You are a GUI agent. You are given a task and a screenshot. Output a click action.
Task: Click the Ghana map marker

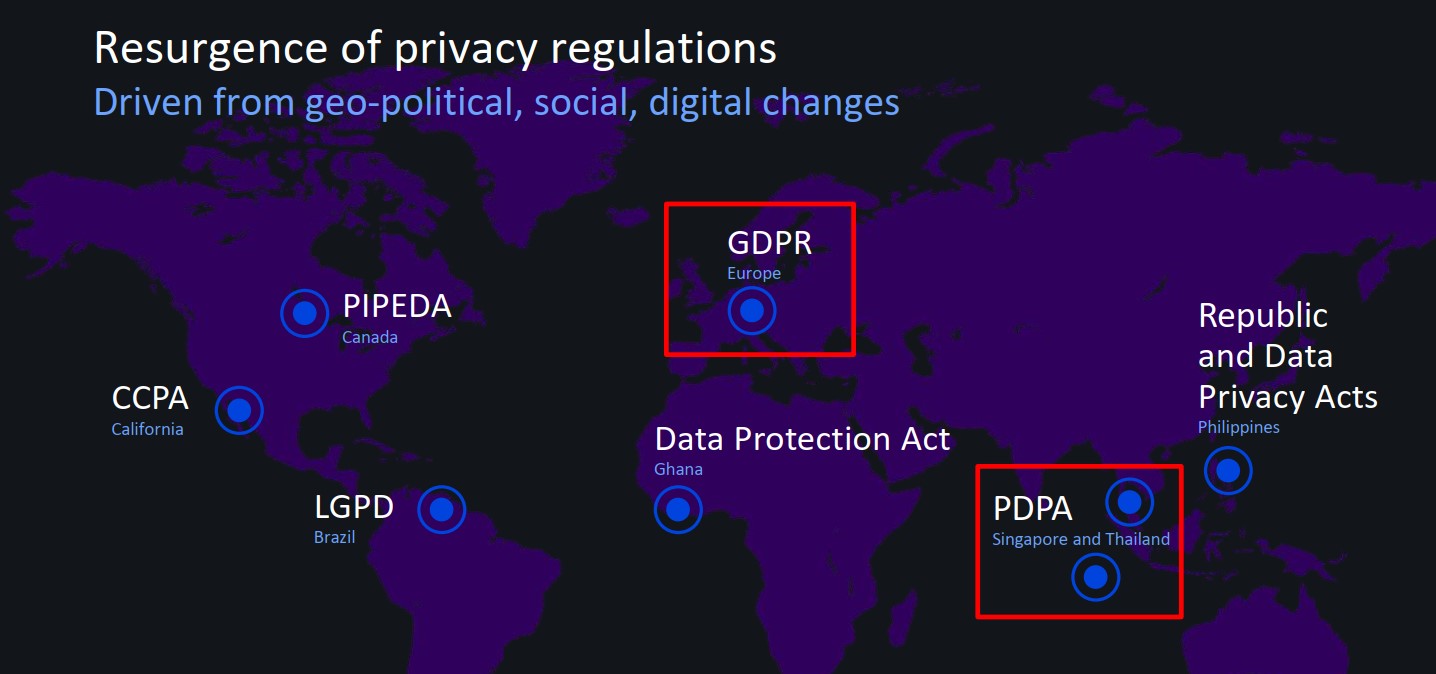[678, 510]
